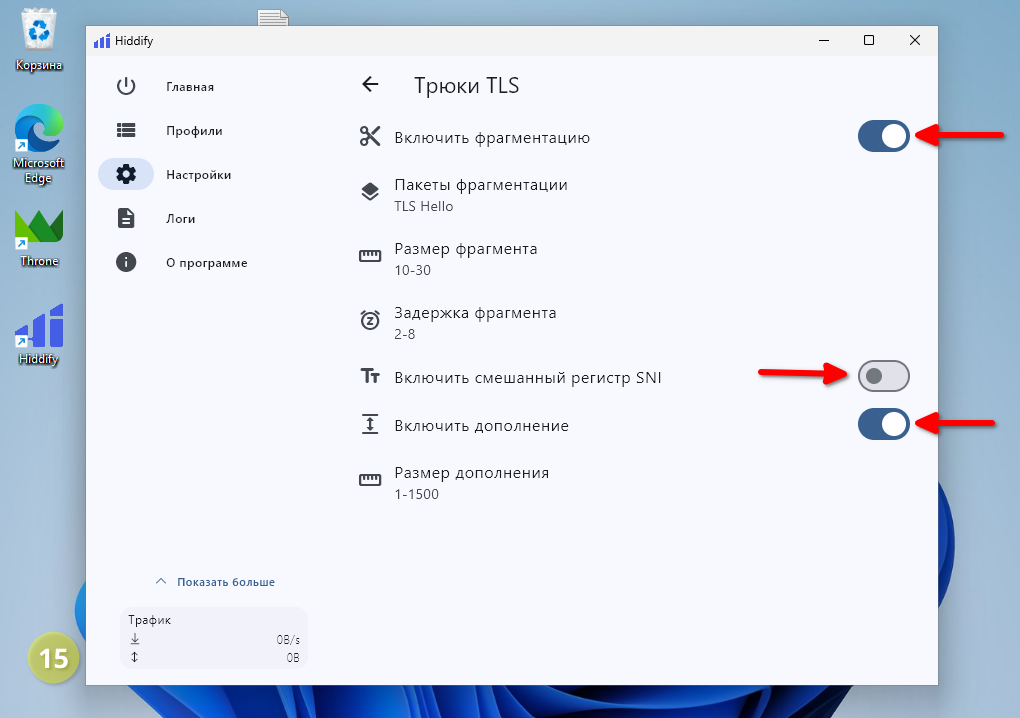Click the list icon for Профили

pyautogui.click(x=126, y=130)
